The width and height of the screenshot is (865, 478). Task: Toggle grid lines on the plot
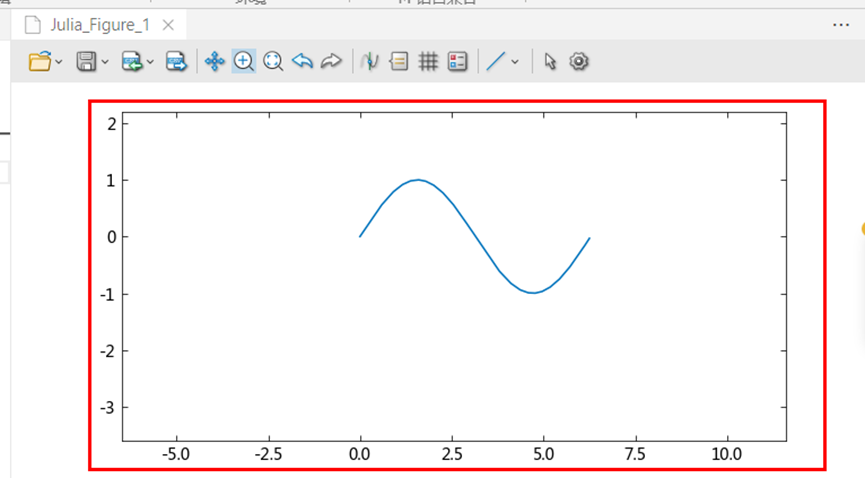pos(428,61)
